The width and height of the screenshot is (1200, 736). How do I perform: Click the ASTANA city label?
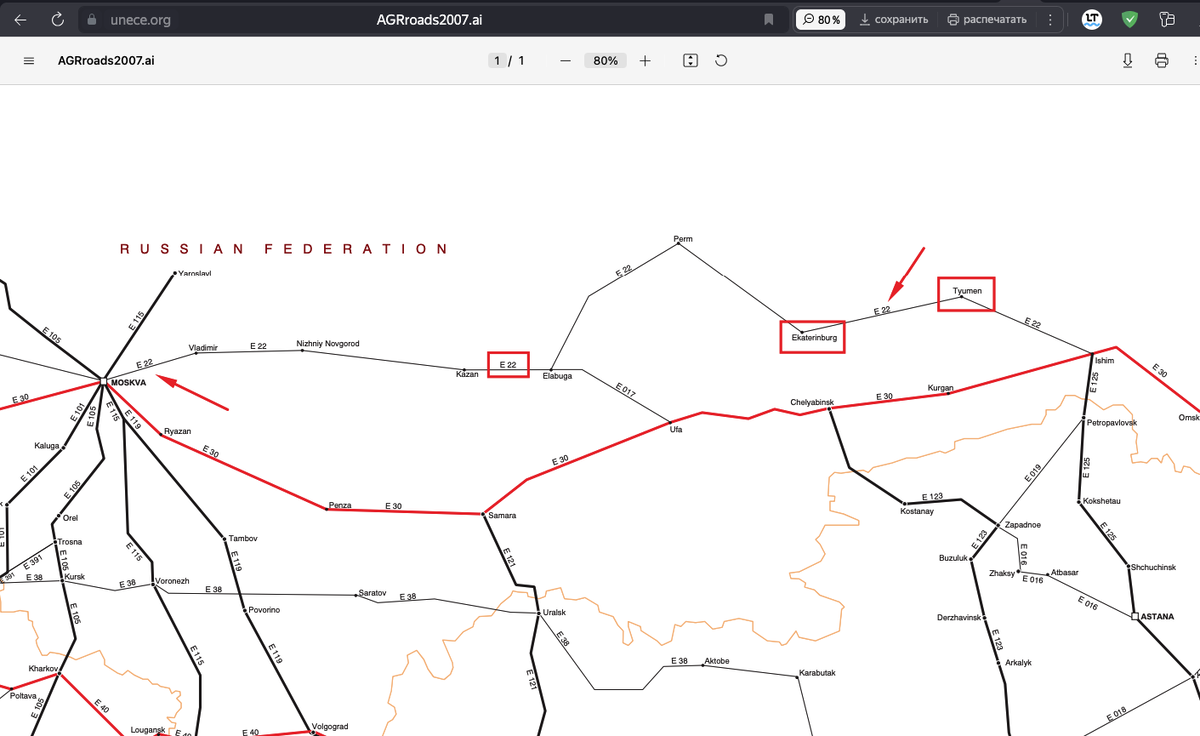point(1156,617)
